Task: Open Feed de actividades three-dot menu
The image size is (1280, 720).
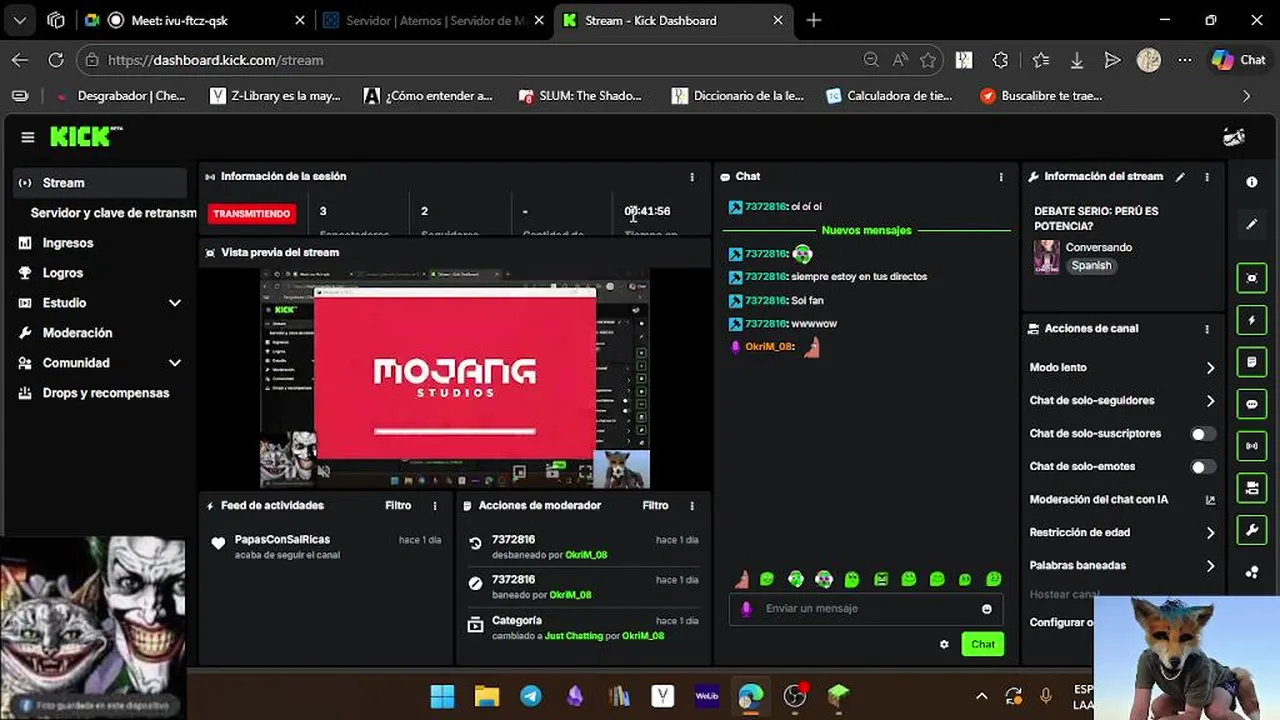Action: (435, 506)
